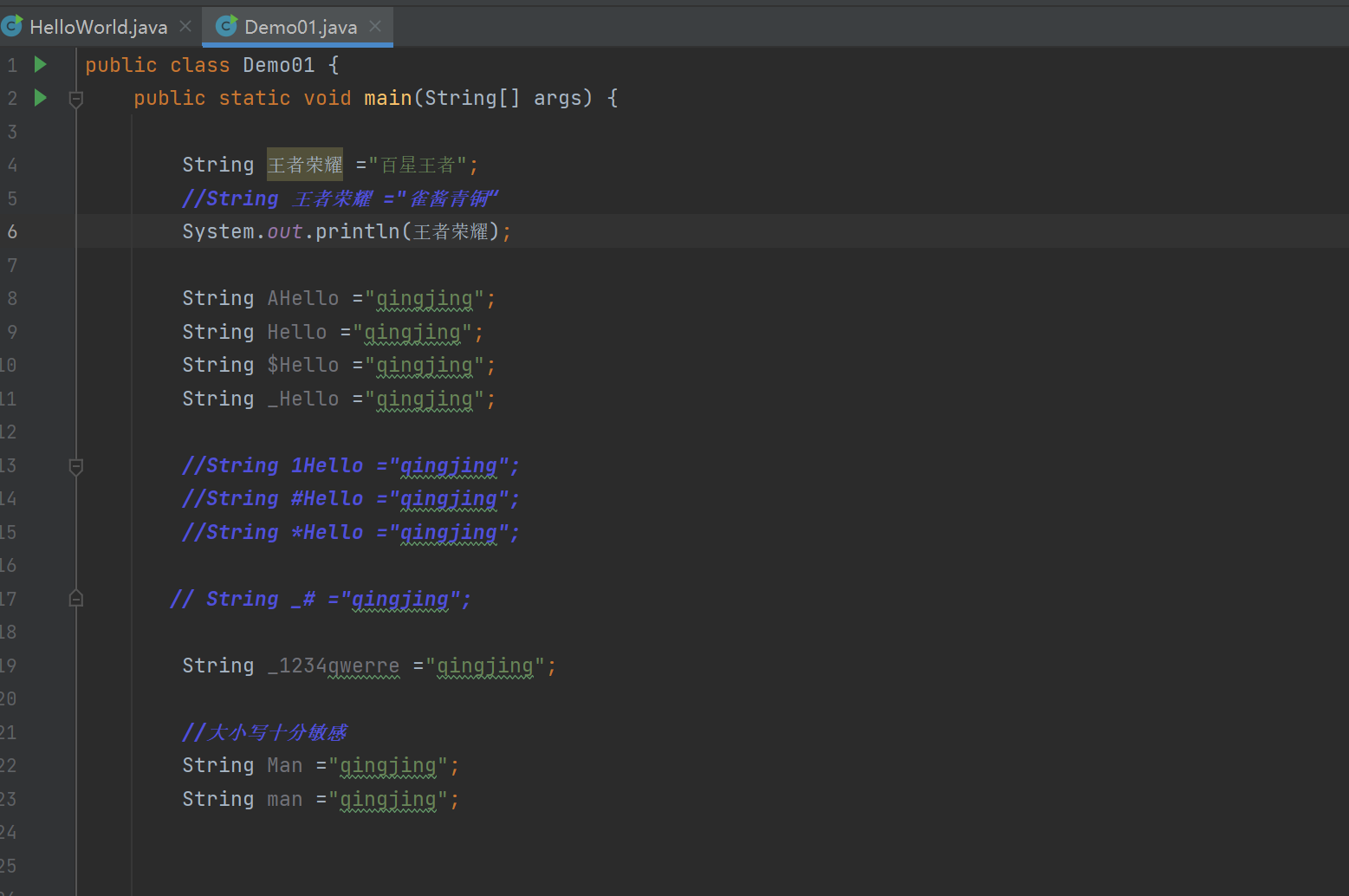Screen dimensions: 1349x896
Task: Click commented line with 雀酱青铜
Action: tap(340, 198)
